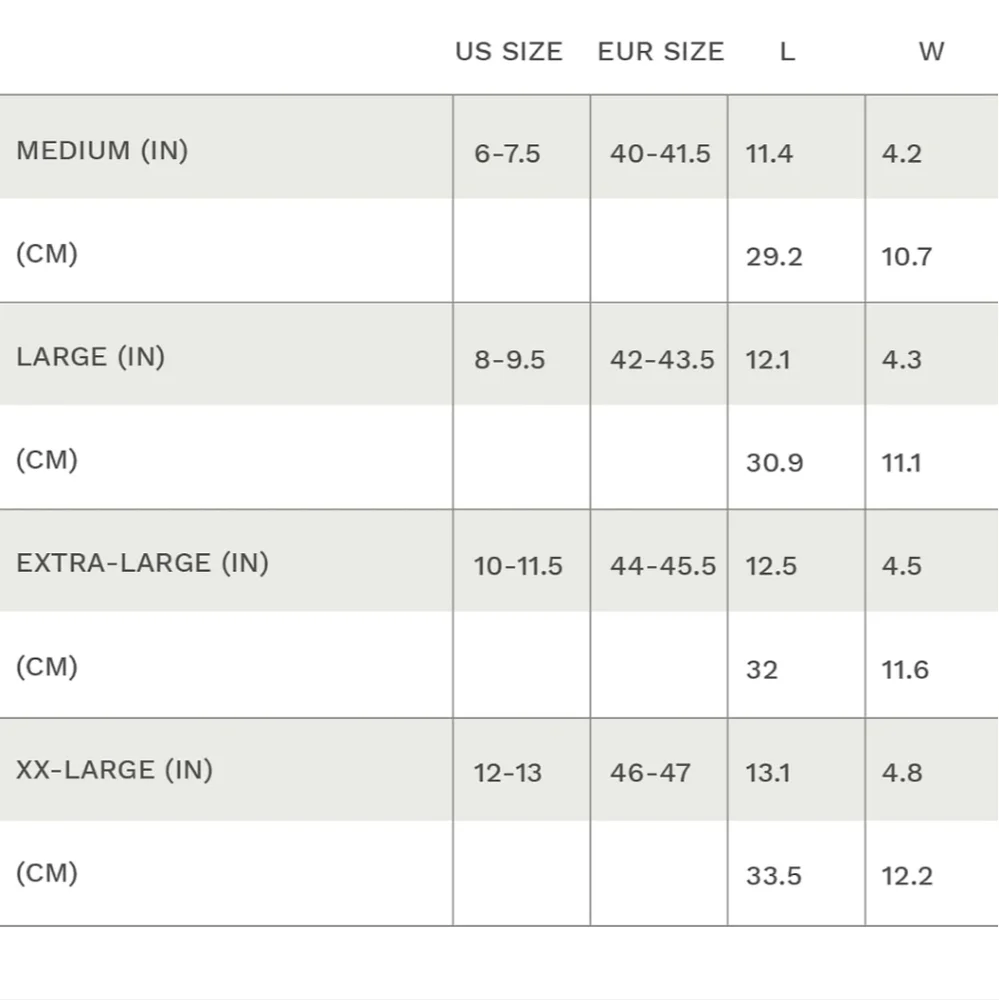The height and width of the screenshot is (1000, 999).
Task: Click the 46-47 EUR size cell
Action: click(650, 773)
